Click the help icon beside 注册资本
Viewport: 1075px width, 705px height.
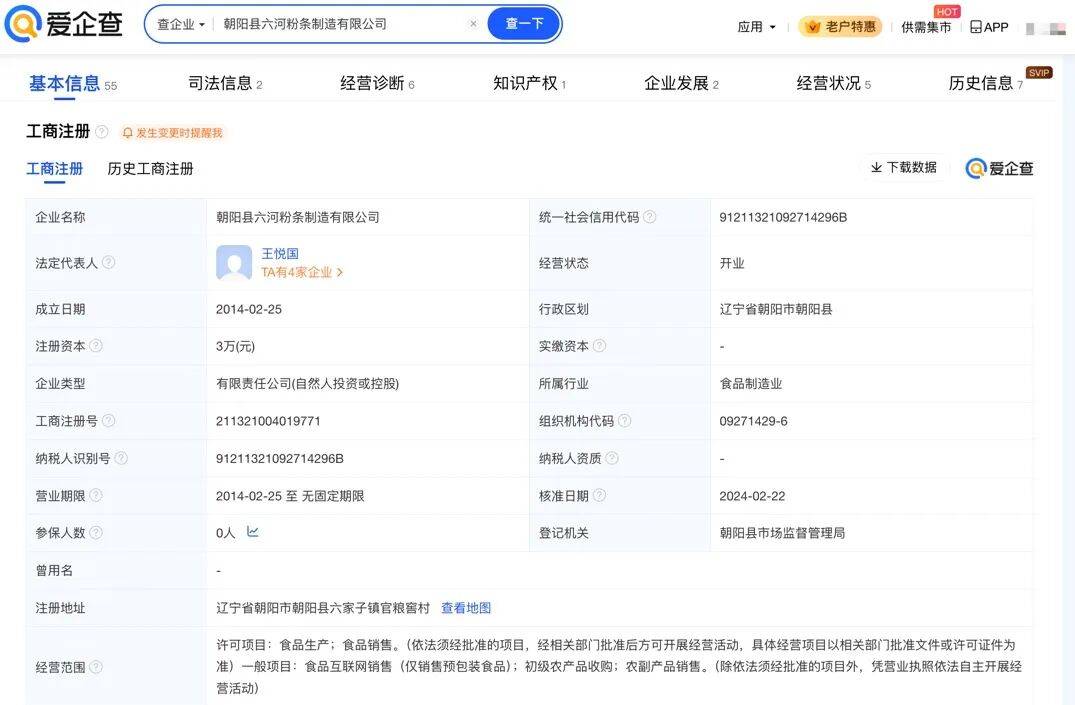point(96,346)
